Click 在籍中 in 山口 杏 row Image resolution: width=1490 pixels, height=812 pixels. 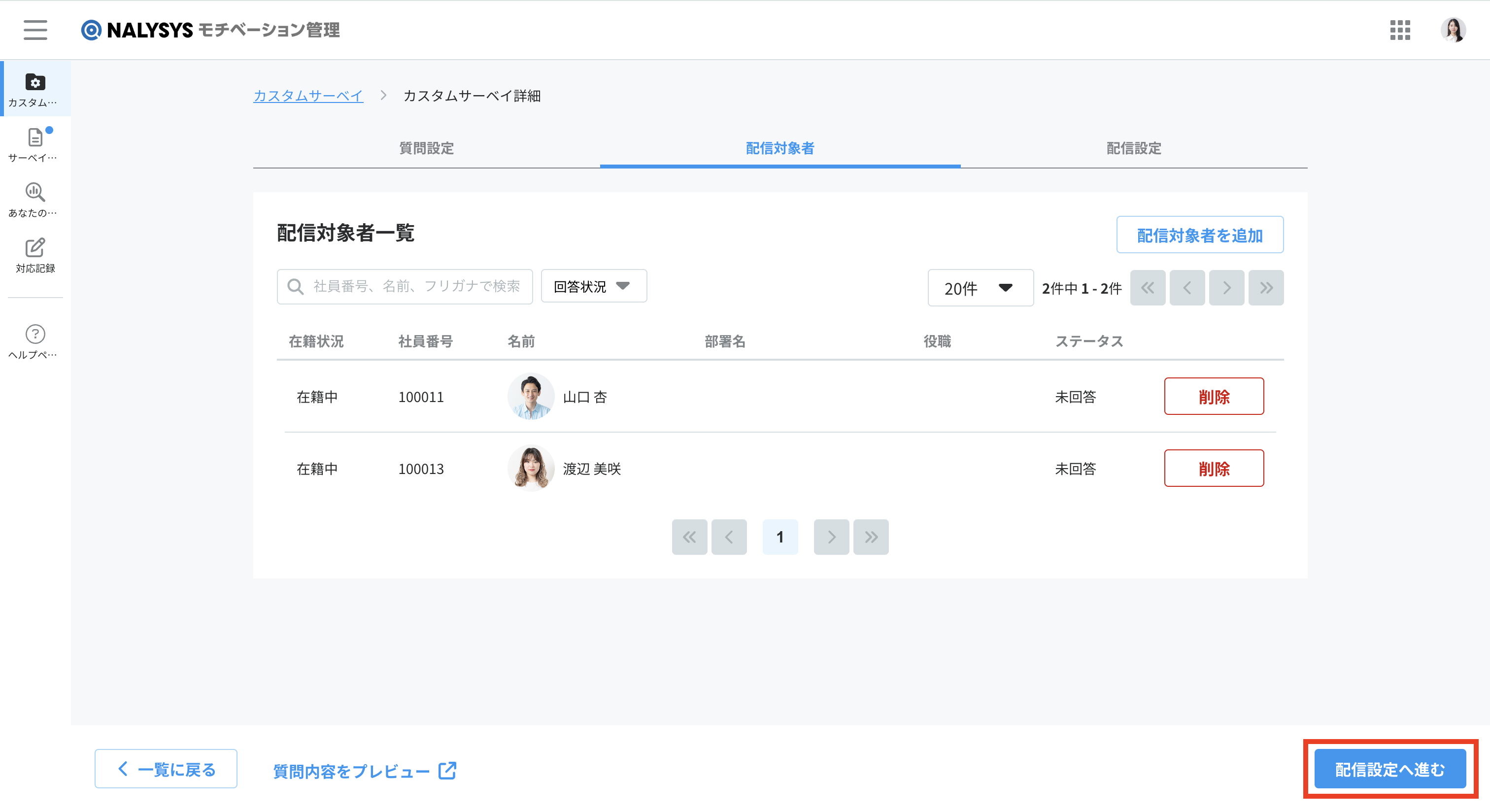(317, 397)
